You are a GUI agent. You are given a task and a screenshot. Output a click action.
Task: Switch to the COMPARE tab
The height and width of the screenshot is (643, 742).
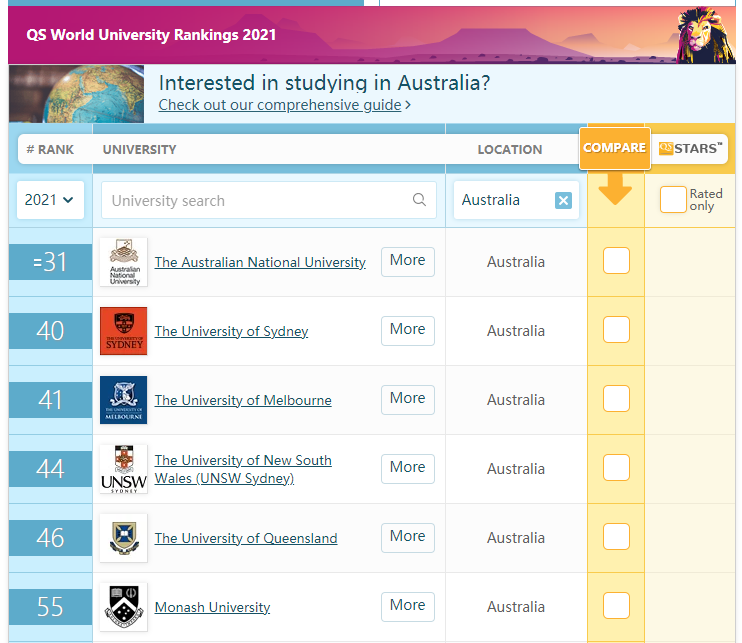click(x=615, y=148)
